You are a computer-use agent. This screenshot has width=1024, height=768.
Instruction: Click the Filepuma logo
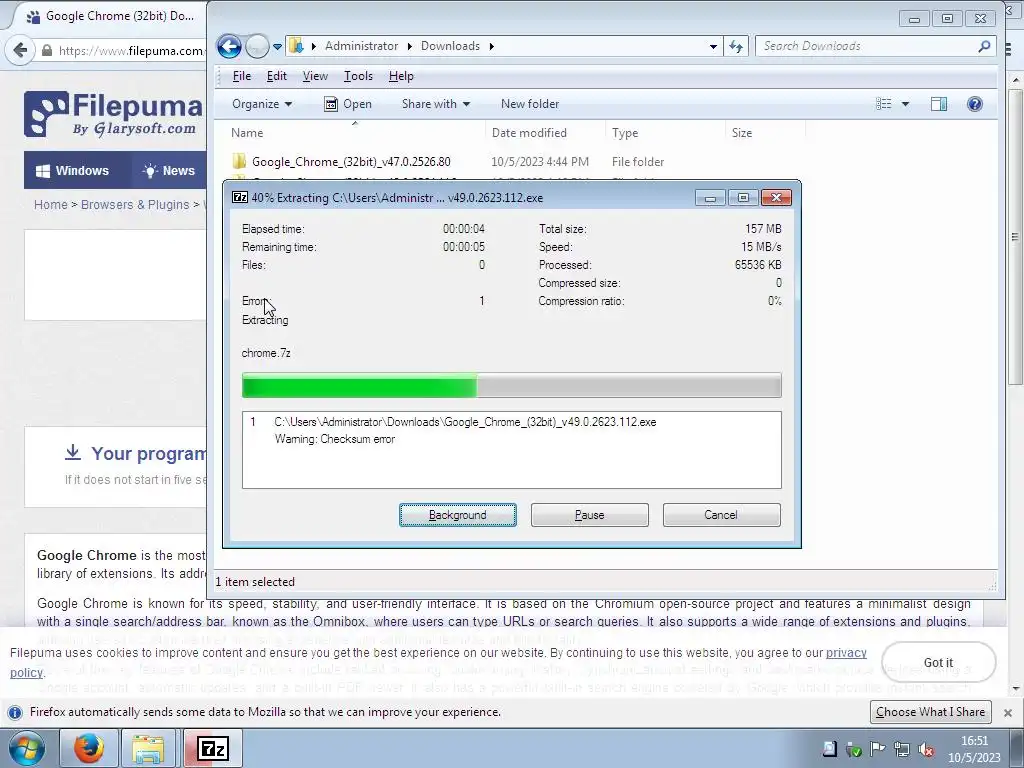pos(114,114)
